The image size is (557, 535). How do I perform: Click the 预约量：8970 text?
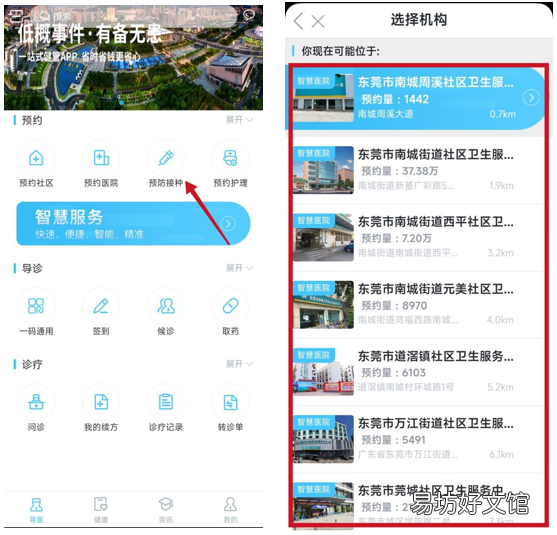point(394,306)
